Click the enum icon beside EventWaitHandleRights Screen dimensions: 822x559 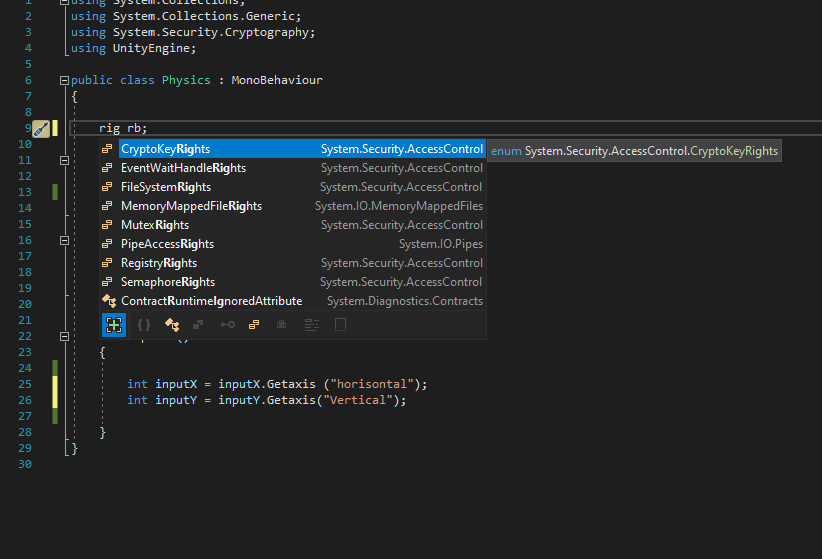[107, 168]
